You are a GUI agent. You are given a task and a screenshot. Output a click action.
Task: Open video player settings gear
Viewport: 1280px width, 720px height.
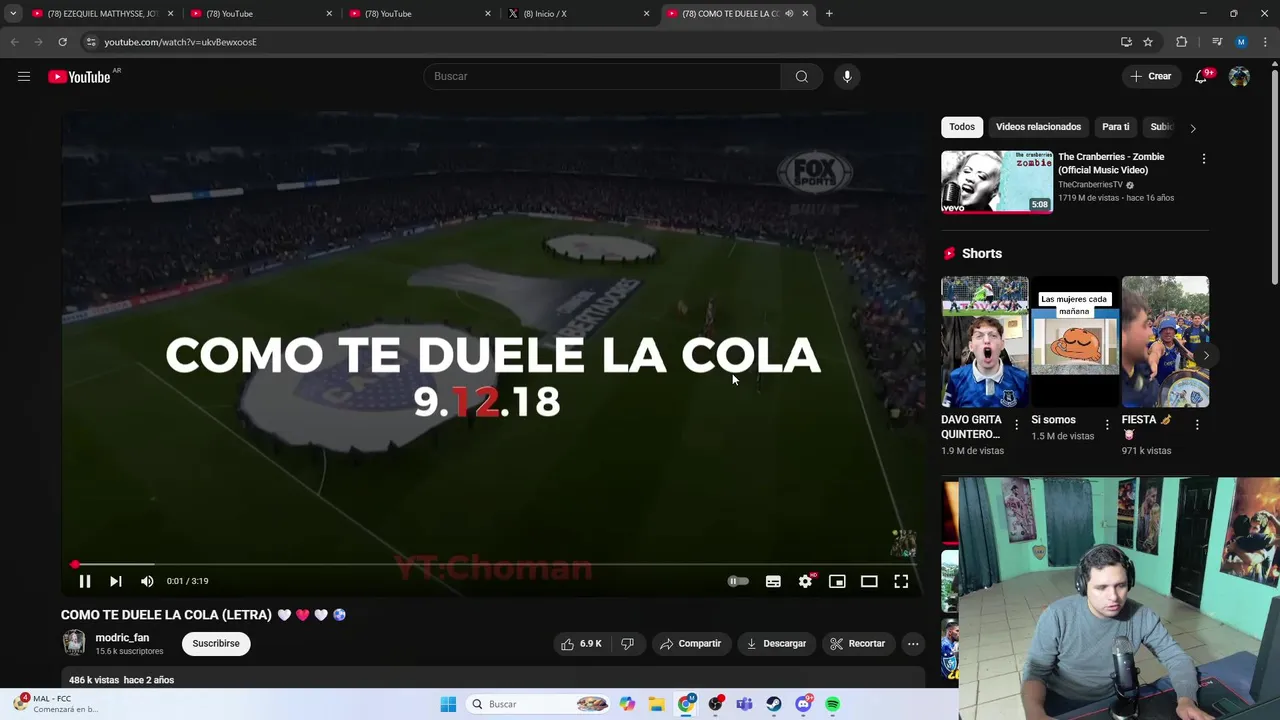tap(805, 581)
